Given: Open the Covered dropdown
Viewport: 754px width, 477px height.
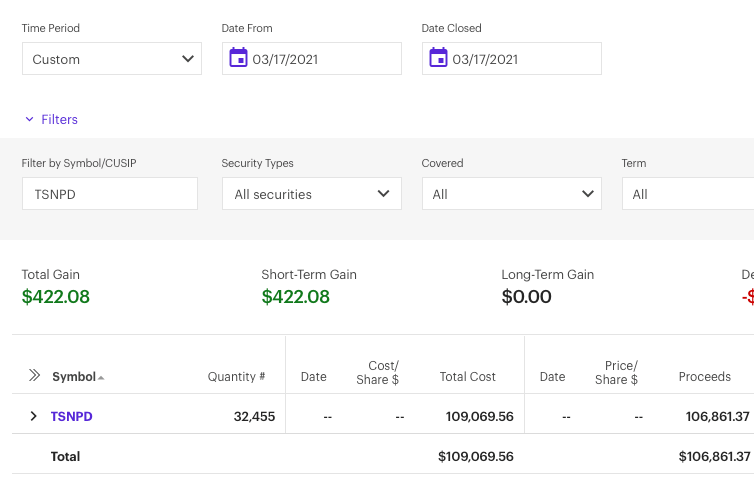Looking at the screenshot, I should [x=511, y=194].
